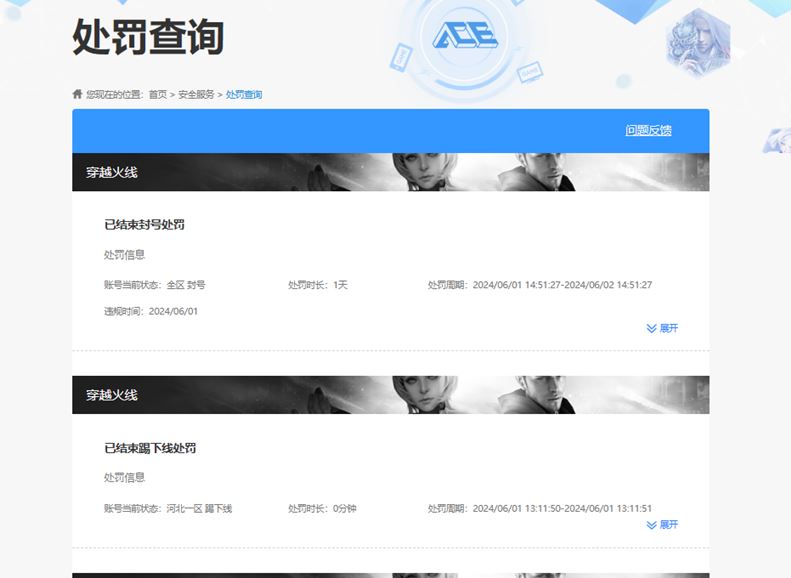
Task: Click the character hexagon avatar image
Action: (699, 43)
